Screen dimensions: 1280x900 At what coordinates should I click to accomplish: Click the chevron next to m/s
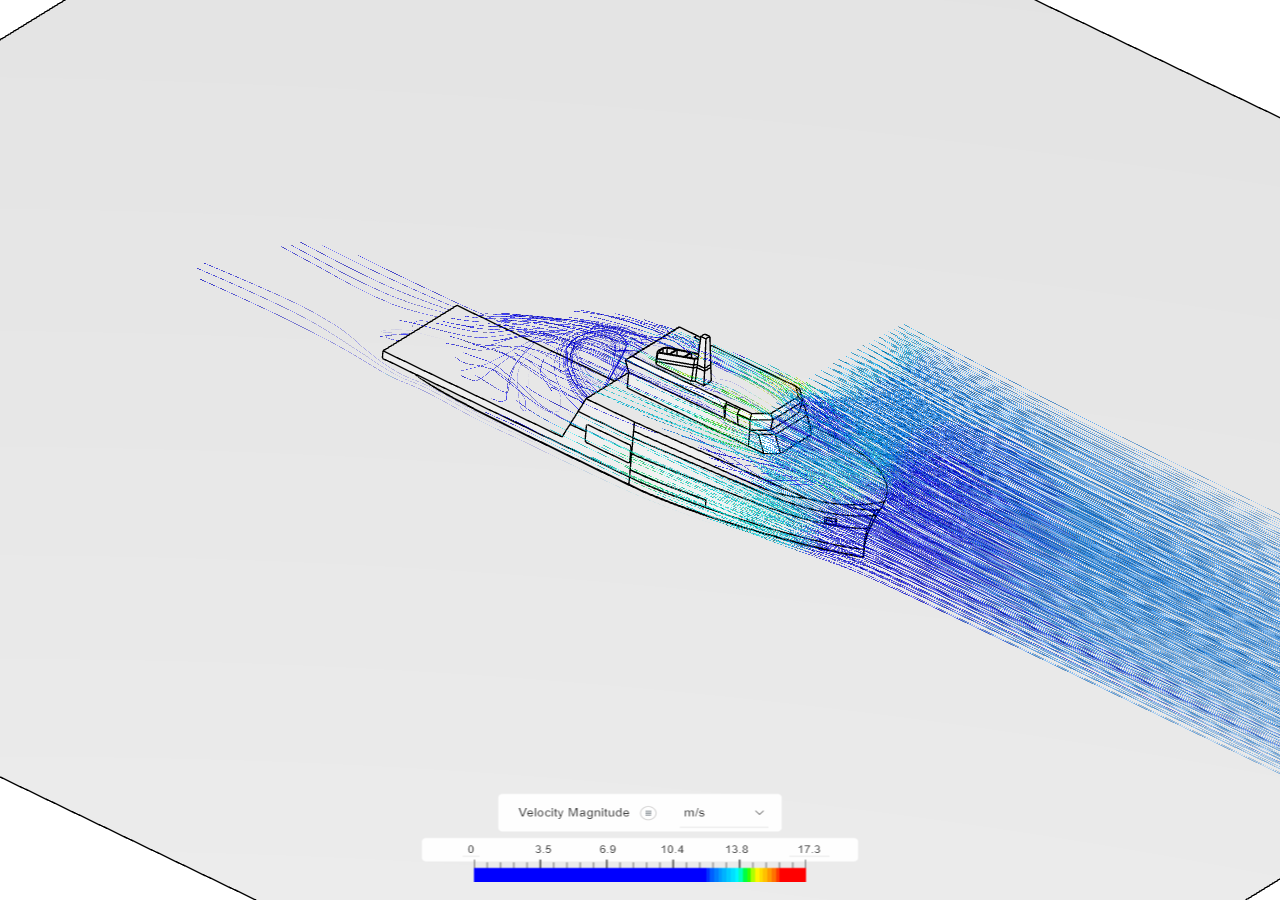[x=760, y=813]
